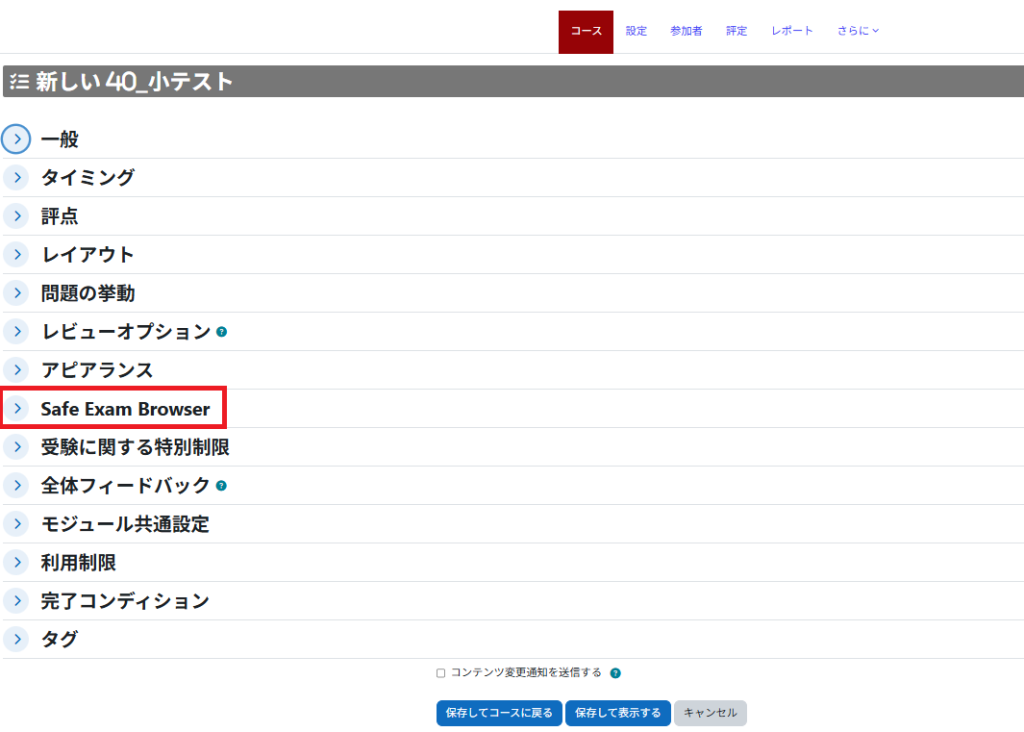Expand the タグ section chevron
The width and height of the screenshot is (1024, 732).
[x=16, y=640]
